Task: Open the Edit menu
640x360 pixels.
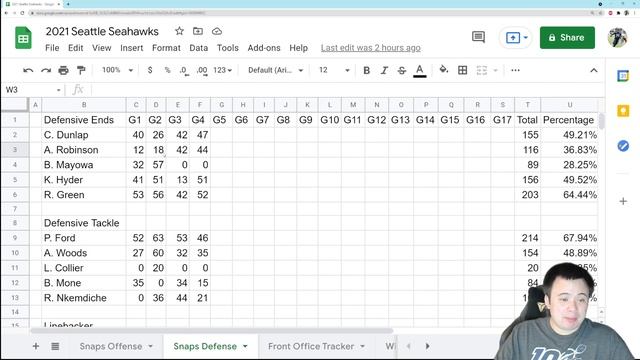Action: point(76,48)
